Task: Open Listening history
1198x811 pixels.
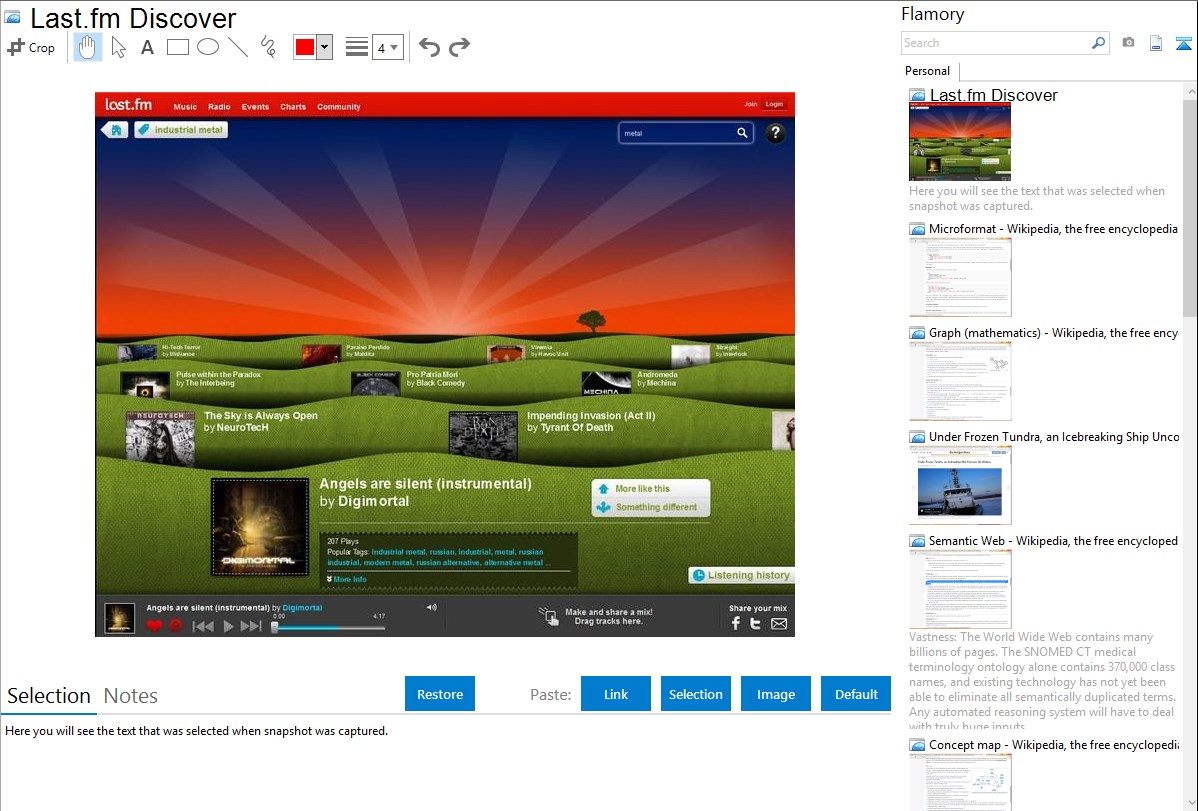Action: click(x=741, y=575)
